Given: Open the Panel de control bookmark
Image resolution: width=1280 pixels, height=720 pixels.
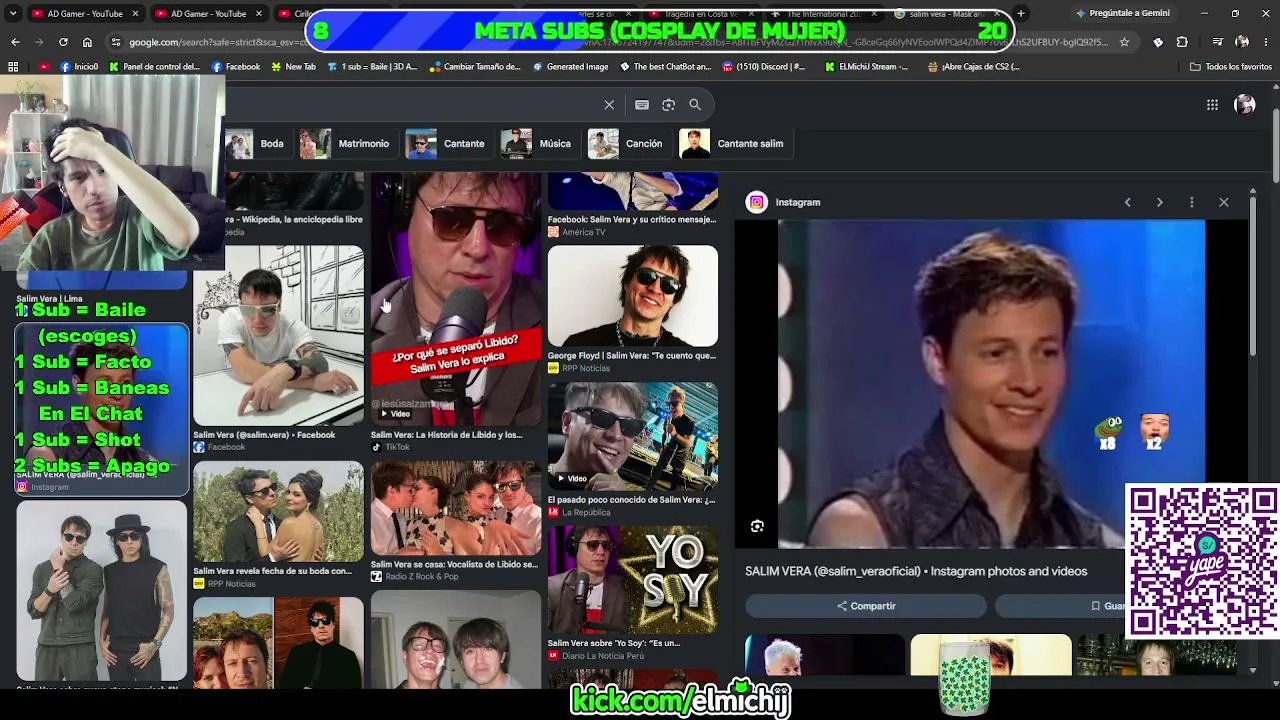Looking at the screenshot, I should (154, 67).
